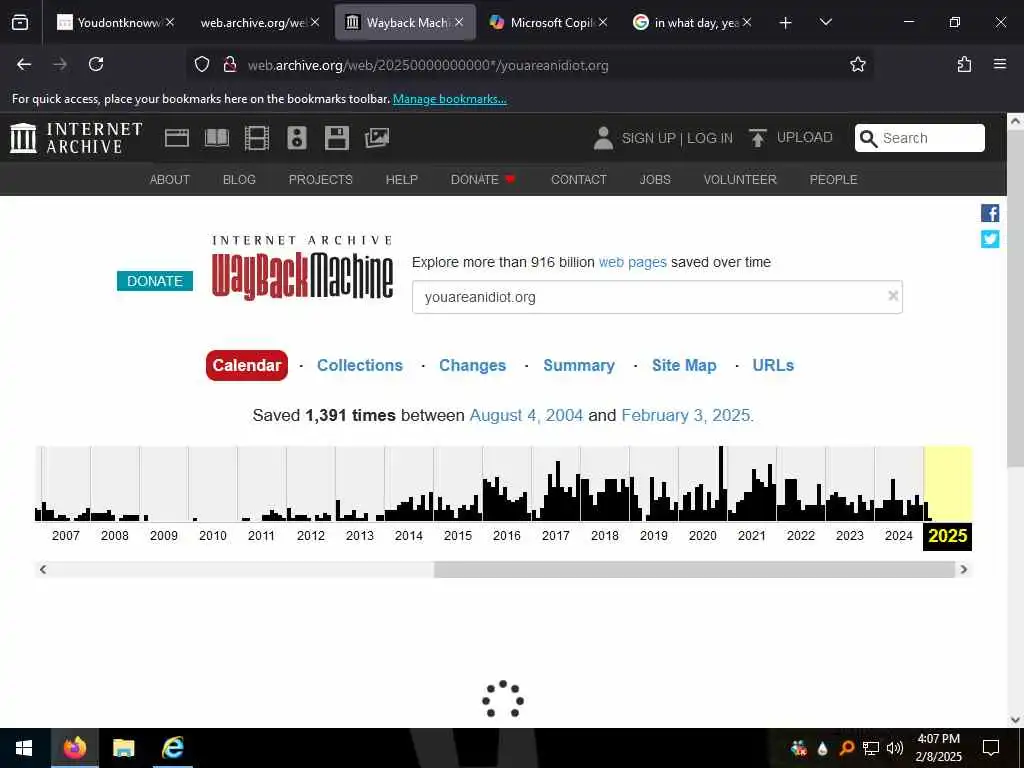This screenshot has width=1024, height=768.
Task: Open the Internet Archive software floppy icon
Action: point(337,138)
